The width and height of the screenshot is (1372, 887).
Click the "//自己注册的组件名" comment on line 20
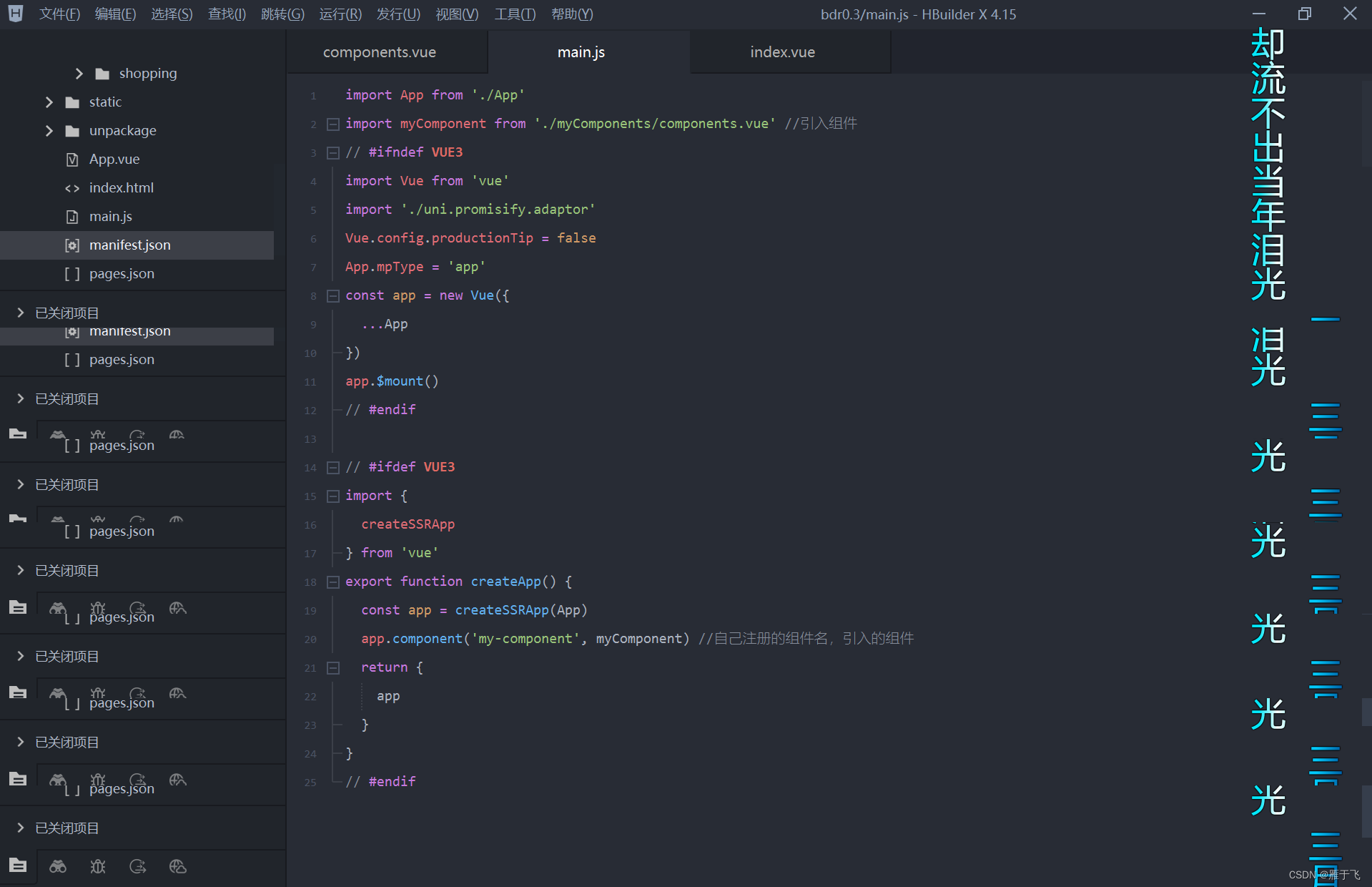point(806,639)
